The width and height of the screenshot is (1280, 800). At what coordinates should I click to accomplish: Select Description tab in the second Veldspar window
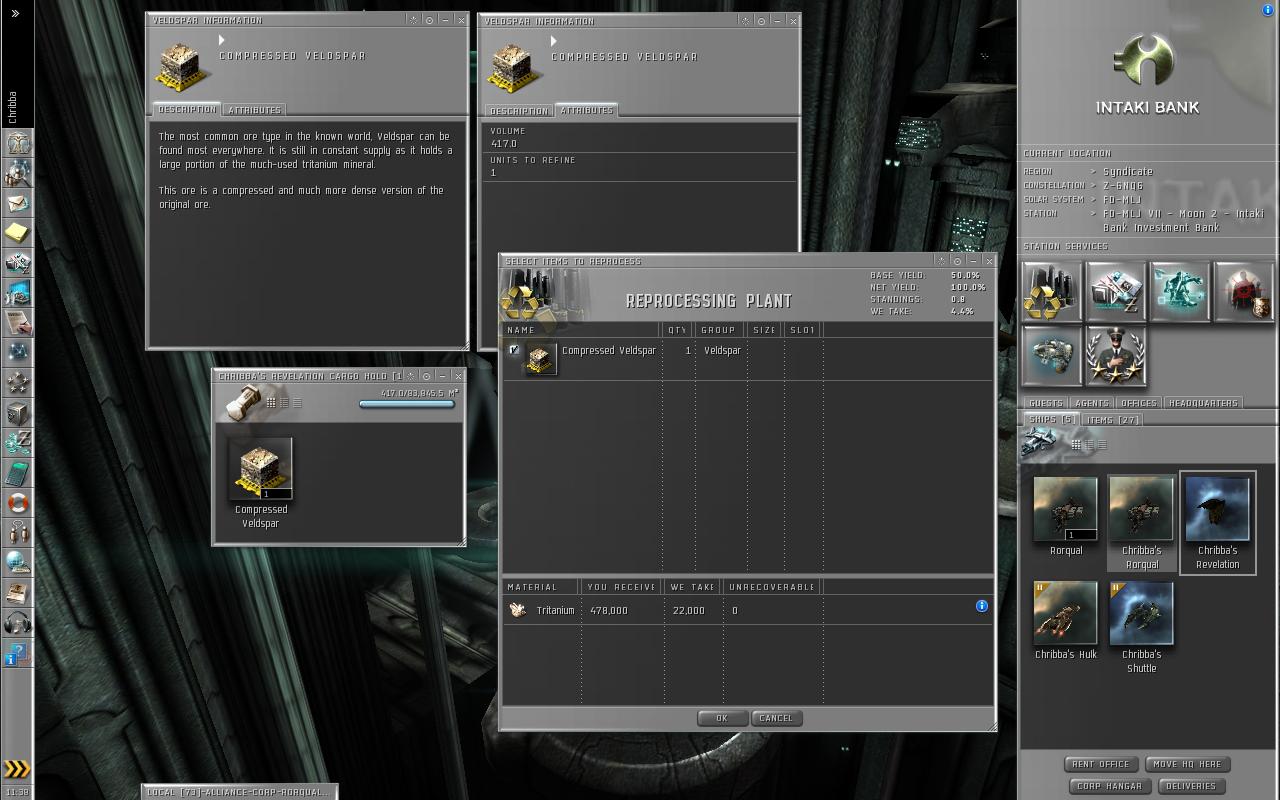click(x=519, y=111)
